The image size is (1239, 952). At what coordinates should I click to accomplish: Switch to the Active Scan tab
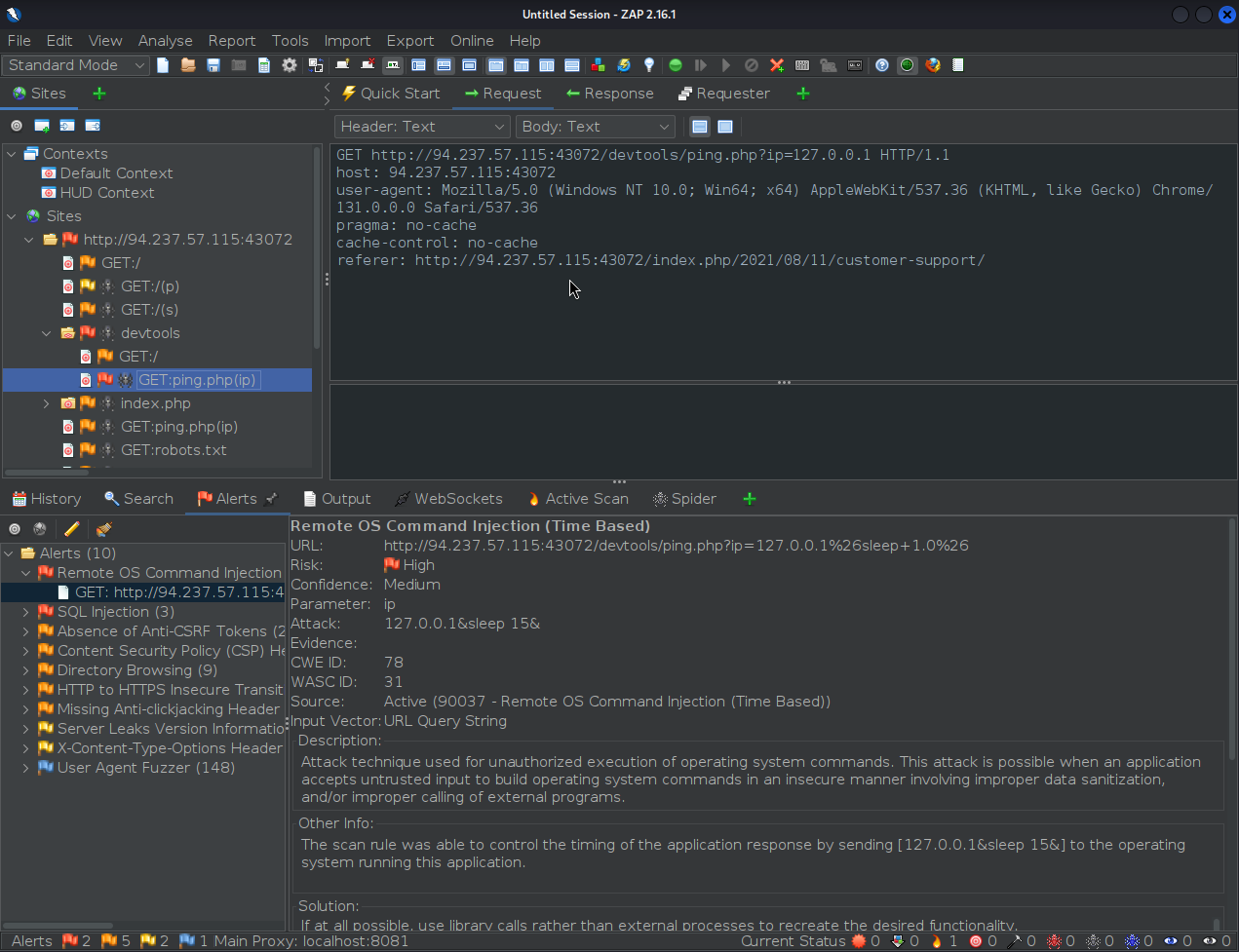[x=578, y=499]
